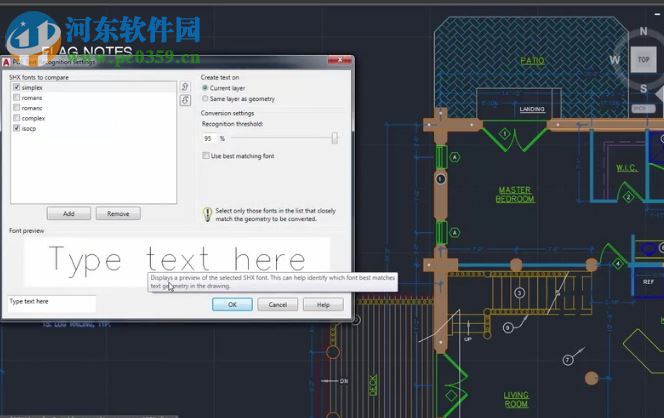This screenshot has height=418, width=664.
Task: Click the LANDING label in the drawing
Action: (x=532, y=109)
